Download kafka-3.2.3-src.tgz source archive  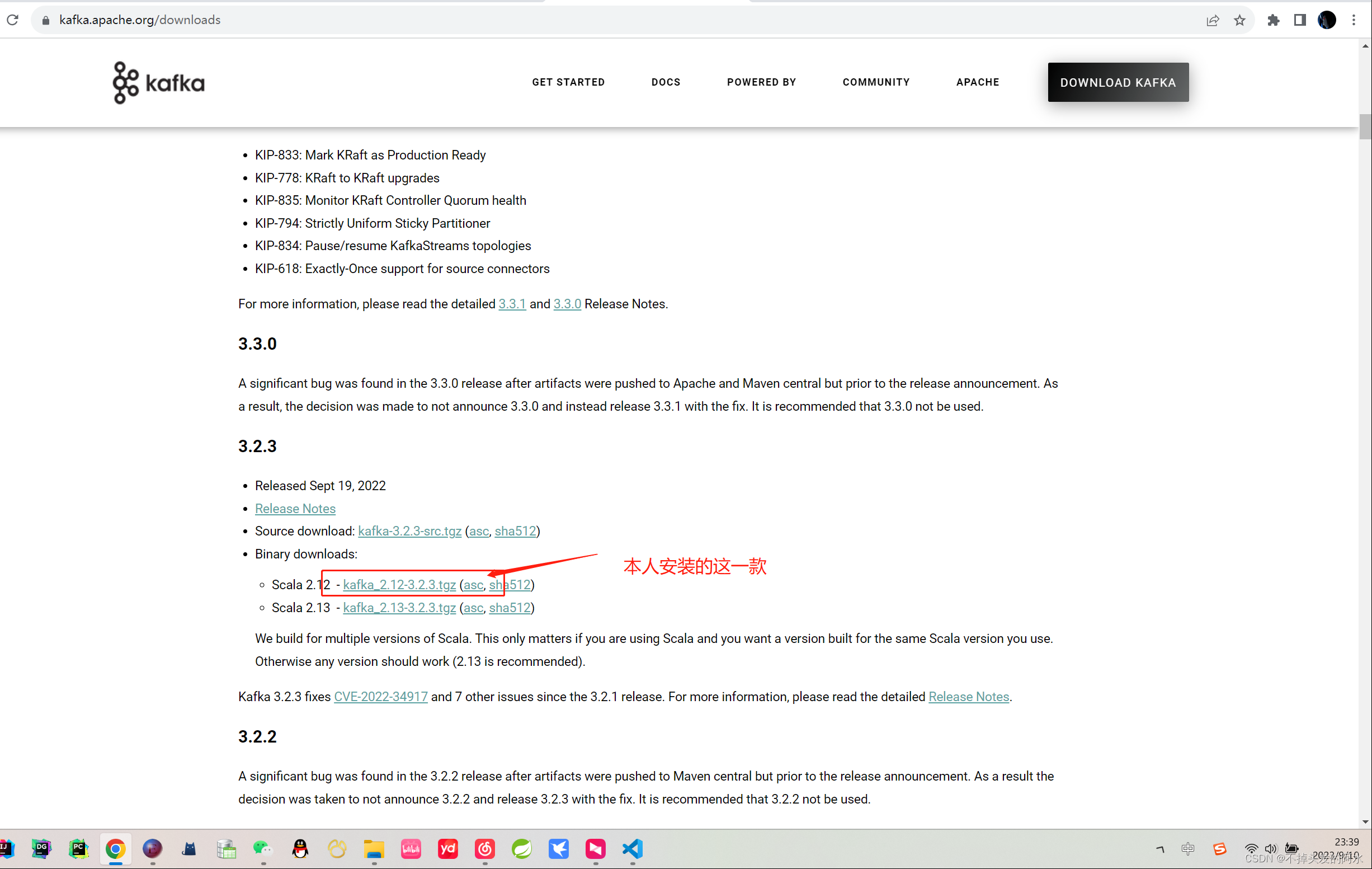[409, 531]
